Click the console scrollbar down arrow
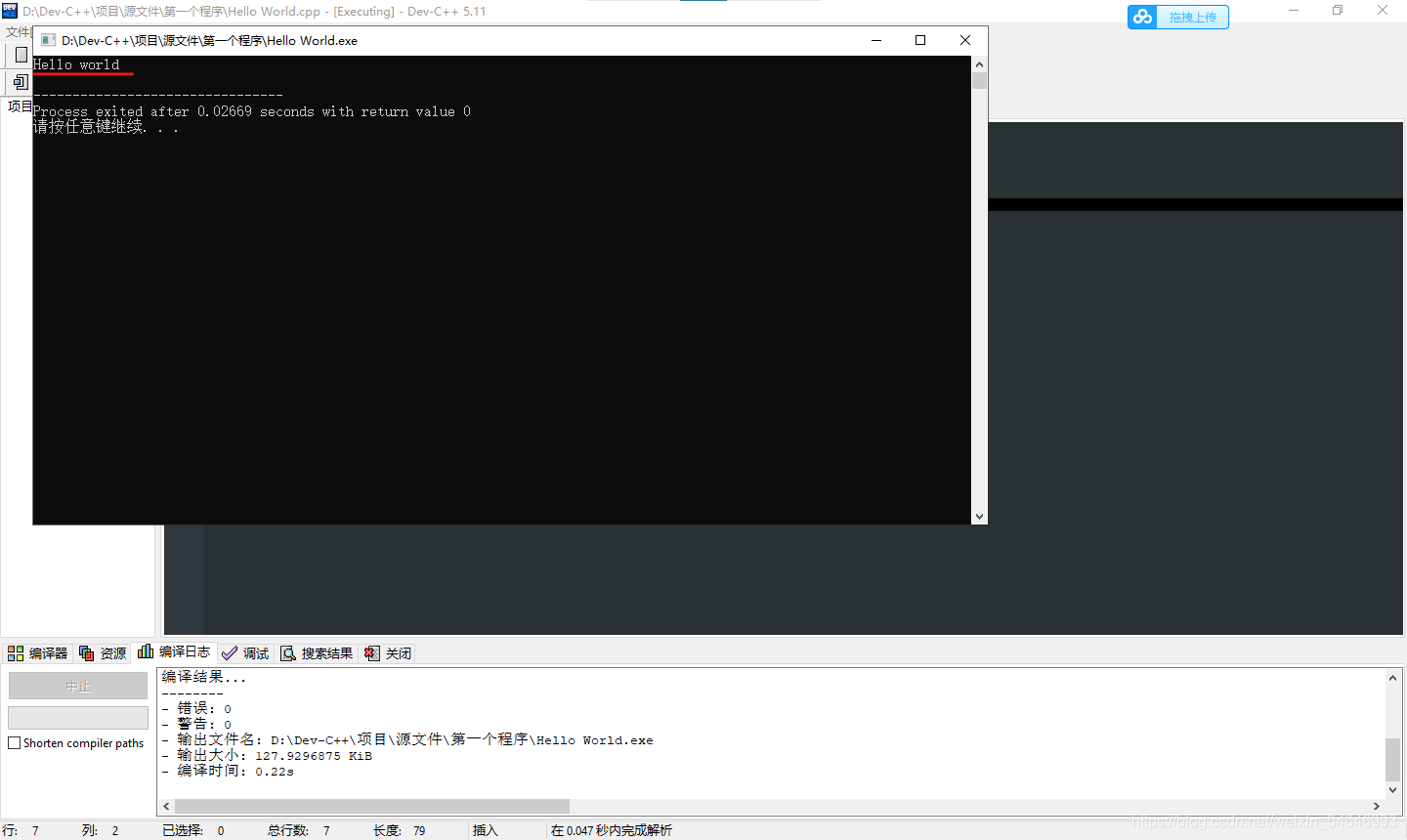This screenshot has width=1407, height=840. (979, 517)
